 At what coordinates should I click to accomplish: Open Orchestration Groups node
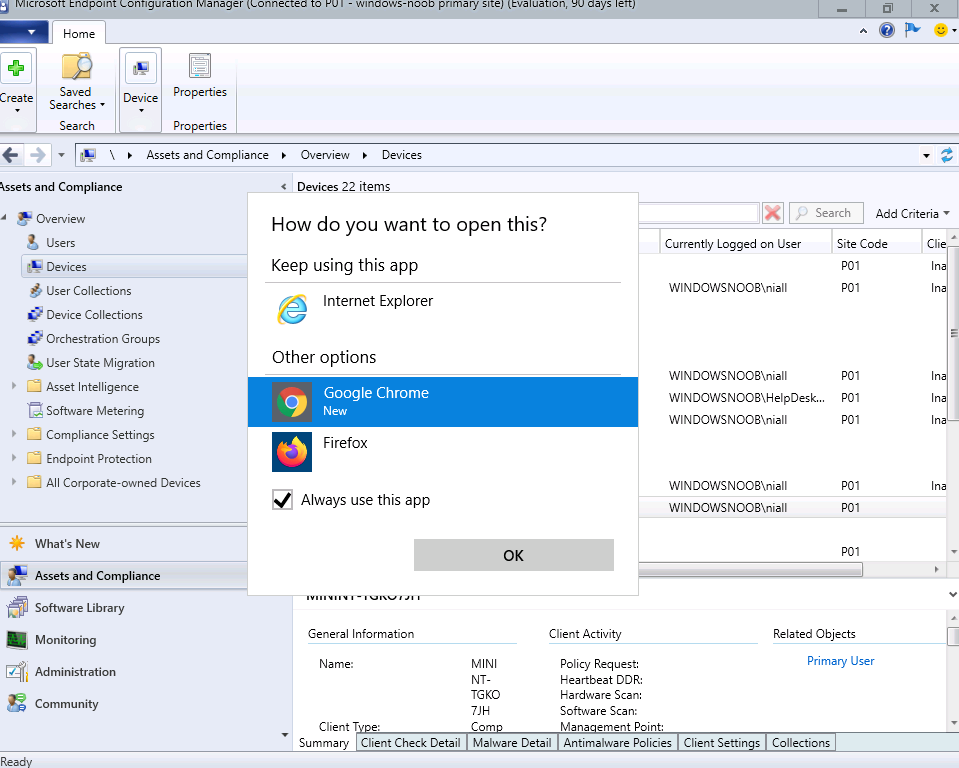(x=103, y=339)
